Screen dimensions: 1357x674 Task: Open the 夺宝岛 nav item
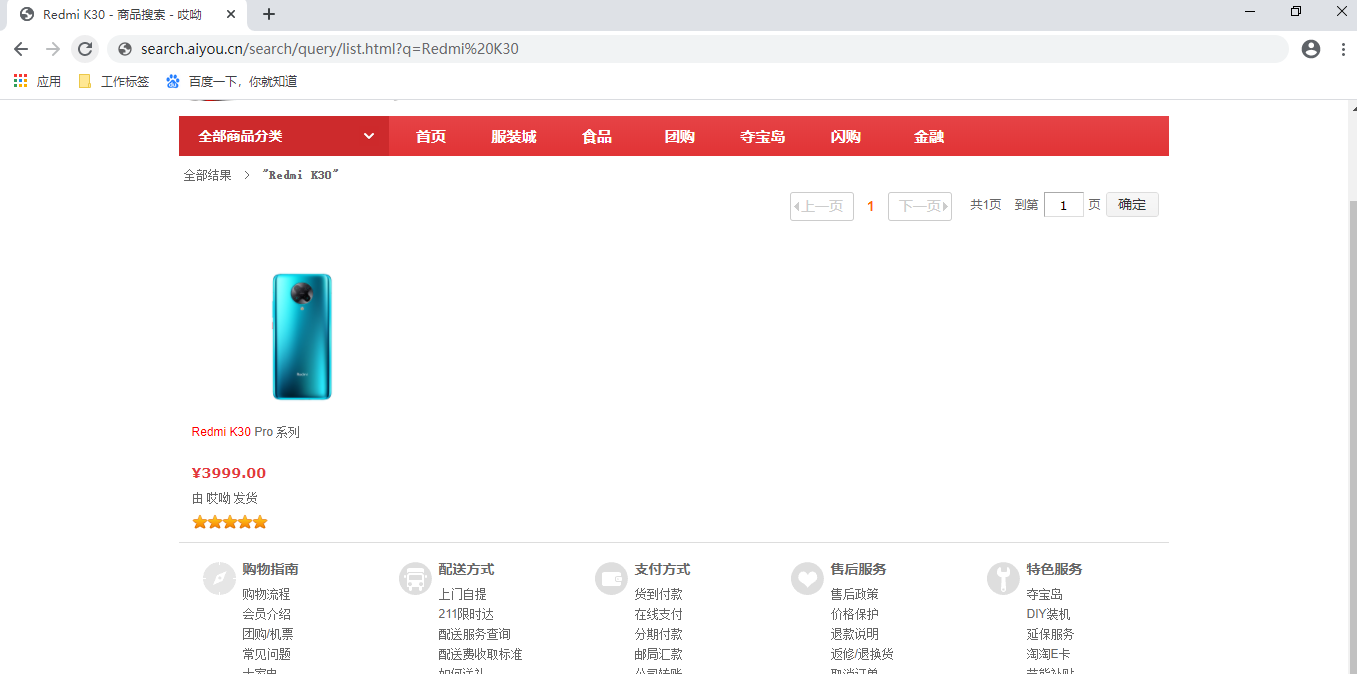point(763,136)
